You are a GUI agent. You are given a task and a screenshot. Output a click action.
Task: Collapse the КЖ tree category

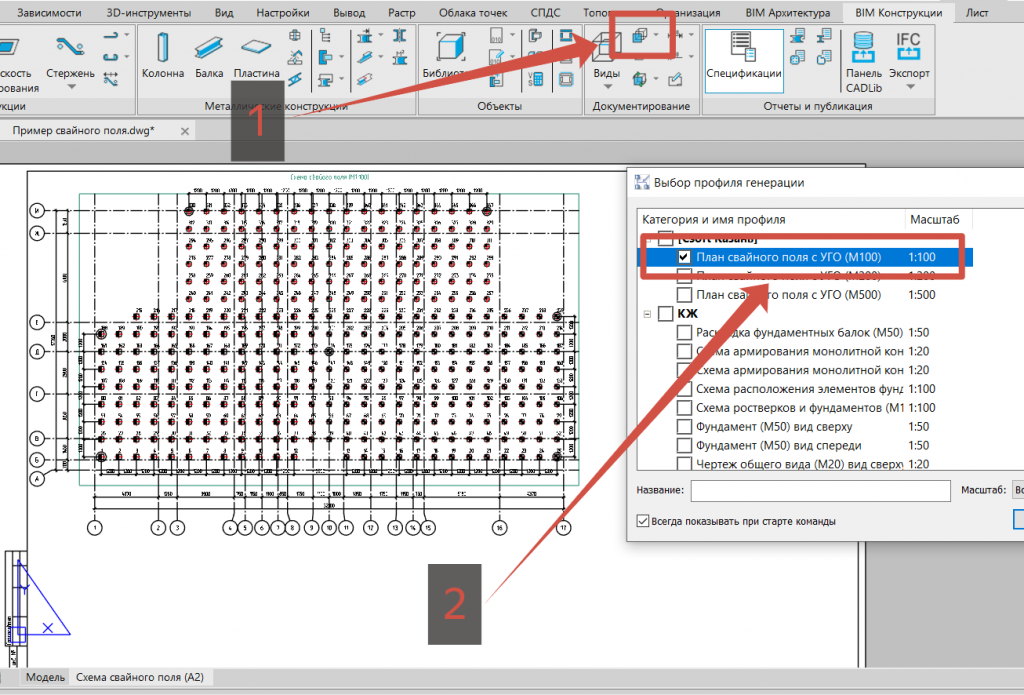point(647,314)
